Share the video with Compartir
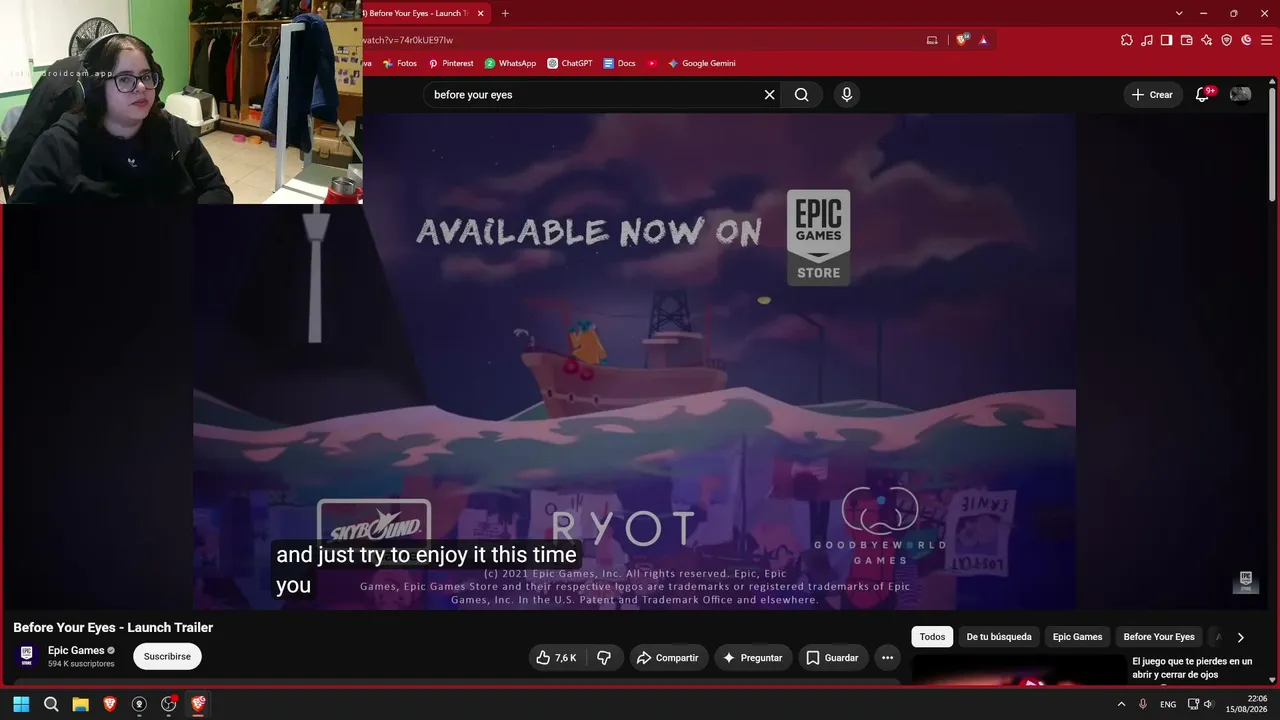Viewport: 1280px width, 720px height. pyautogui.click(x=669, y=658)
